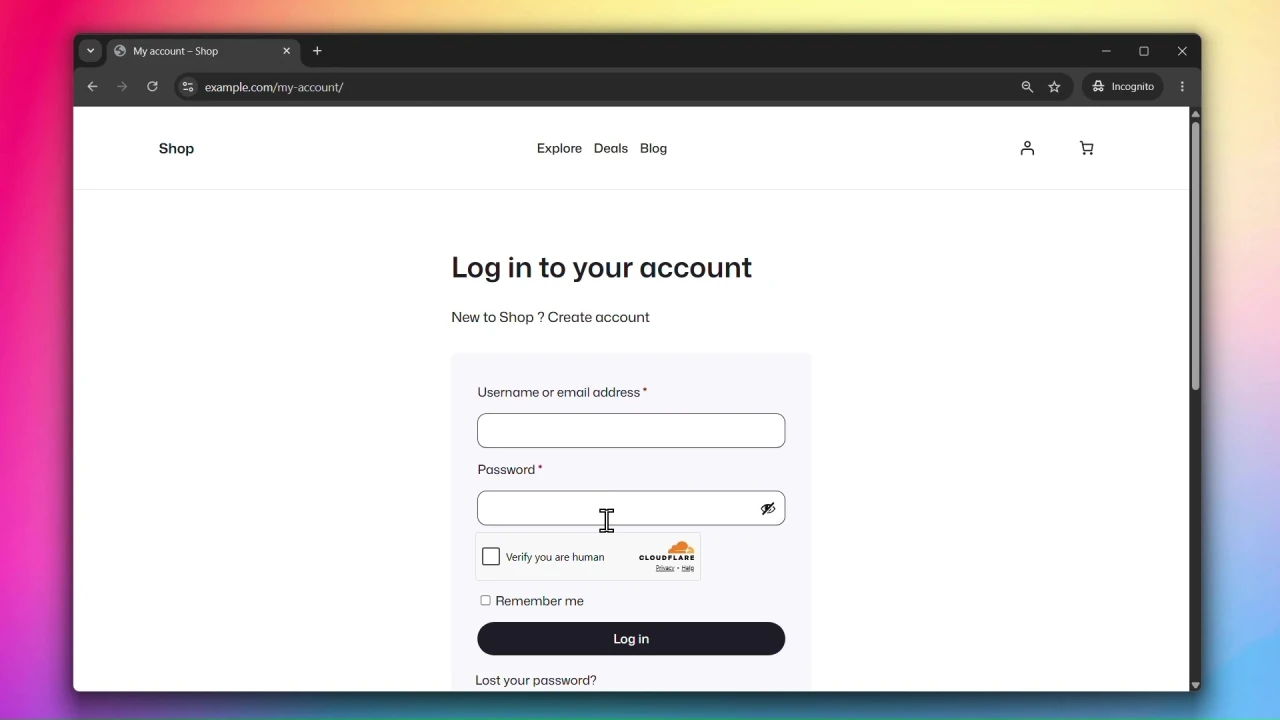Click the Shop site logo
Viewport: 1280px width, 720px height.
tap(176, 148)
